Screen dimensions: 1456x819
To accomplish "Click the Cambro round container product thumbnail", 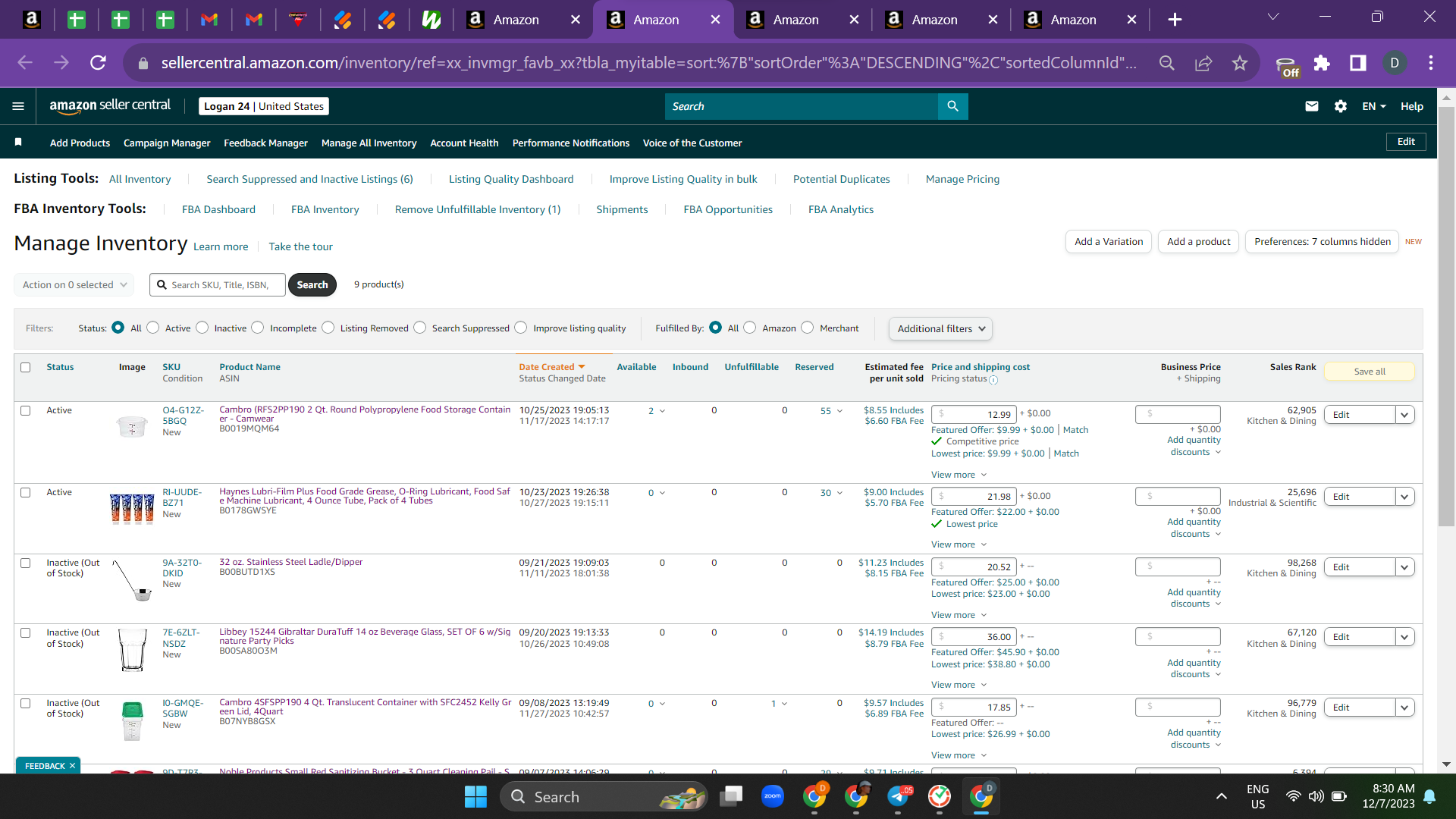I will [x=132, y=426].
